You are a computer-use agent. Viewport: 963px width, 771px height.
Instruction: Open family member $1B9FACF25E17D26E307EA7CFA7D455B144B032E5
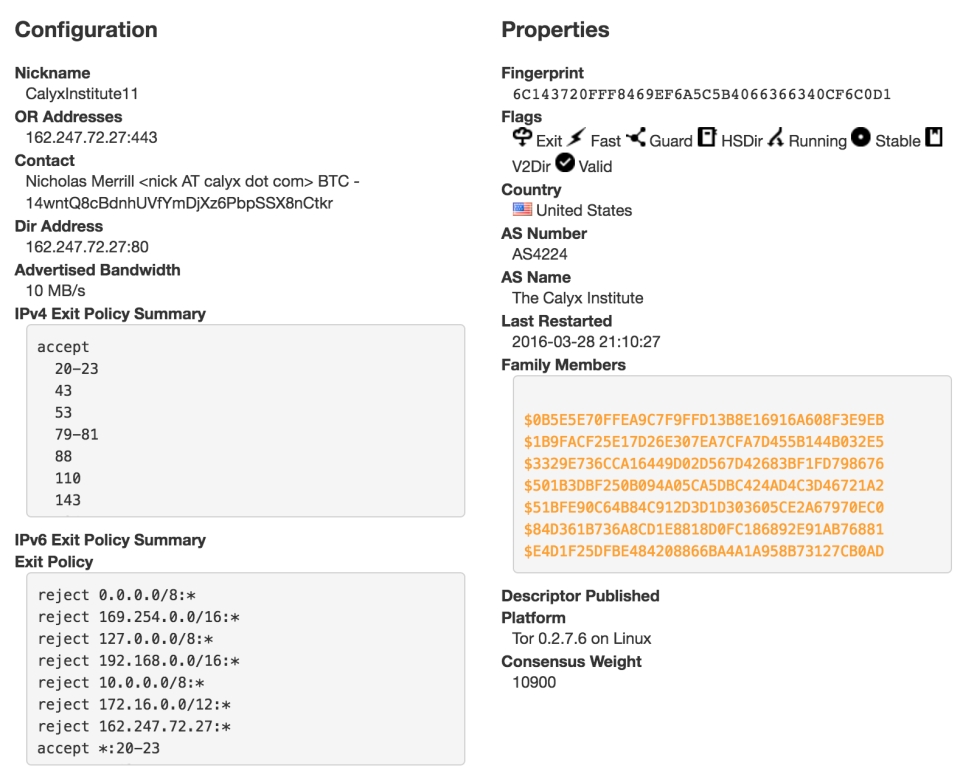click(703, 441)
